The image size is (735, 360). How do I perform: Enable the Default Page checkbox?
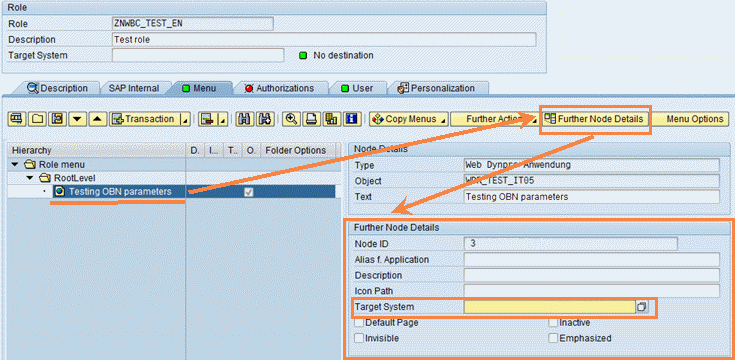(359, 322)
